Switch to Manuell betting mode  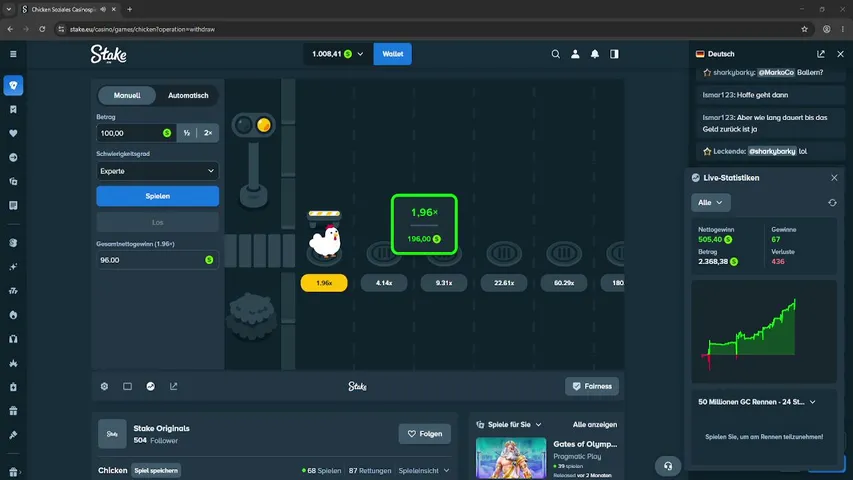(x=127, y=95)
